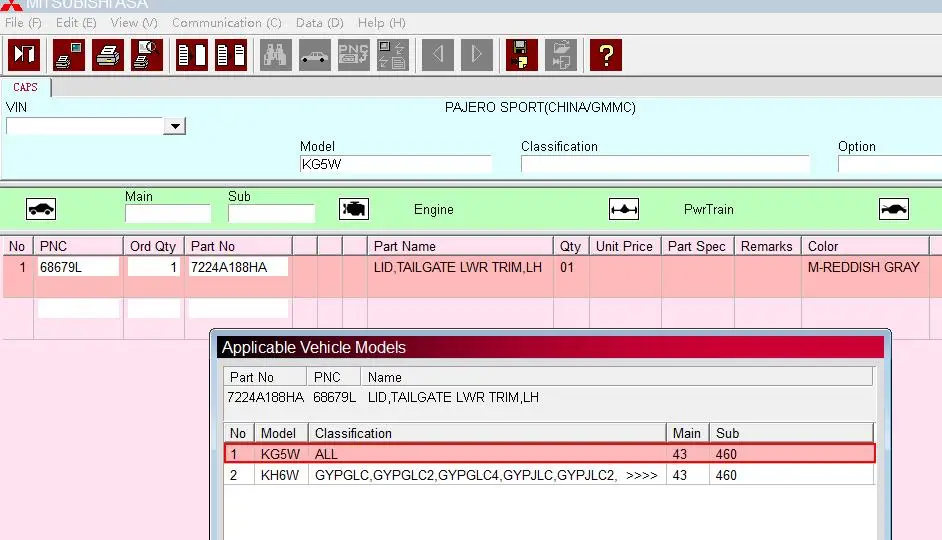
Task: Click the Main group input field
Action: pos(168,213)
